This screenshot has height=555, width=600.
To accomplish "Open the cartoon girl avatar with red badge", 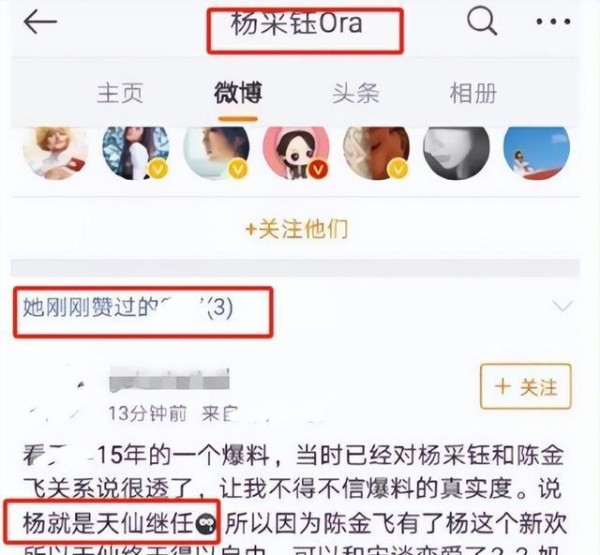I will point(296,152).
